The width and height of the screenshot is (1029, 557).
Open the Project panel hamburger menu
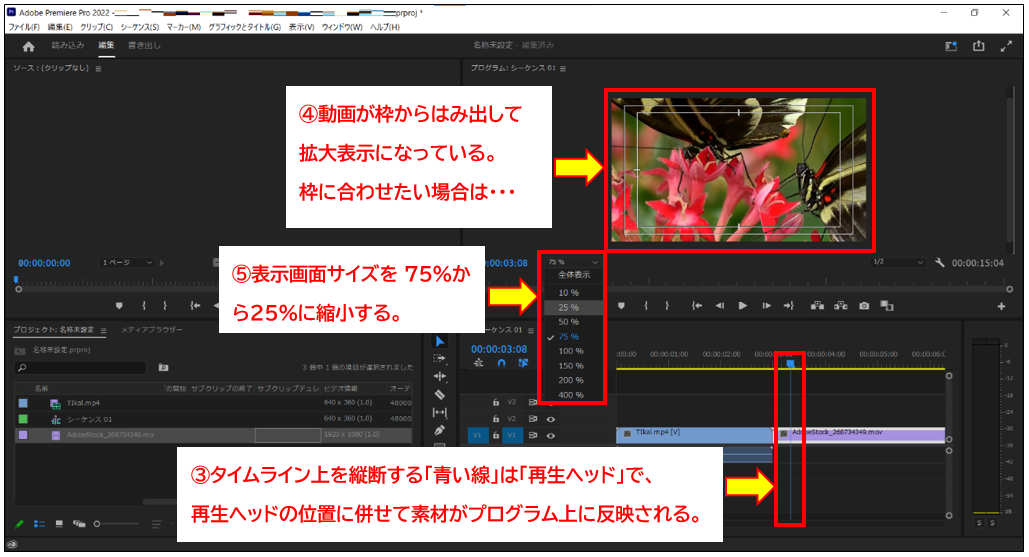(103, 331)
